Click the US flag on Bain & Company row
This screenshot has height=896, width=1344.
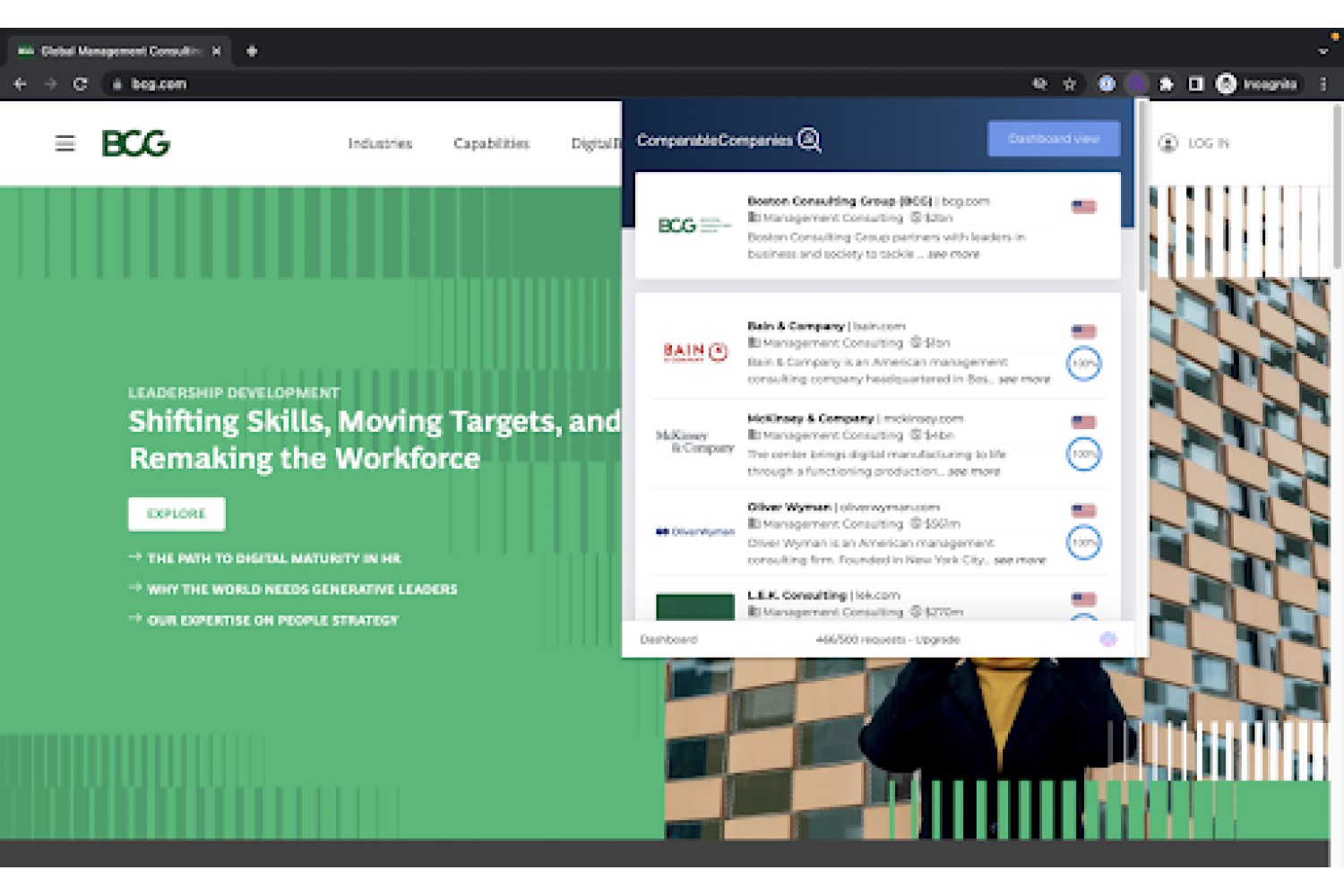click(x=1084, y=332)
